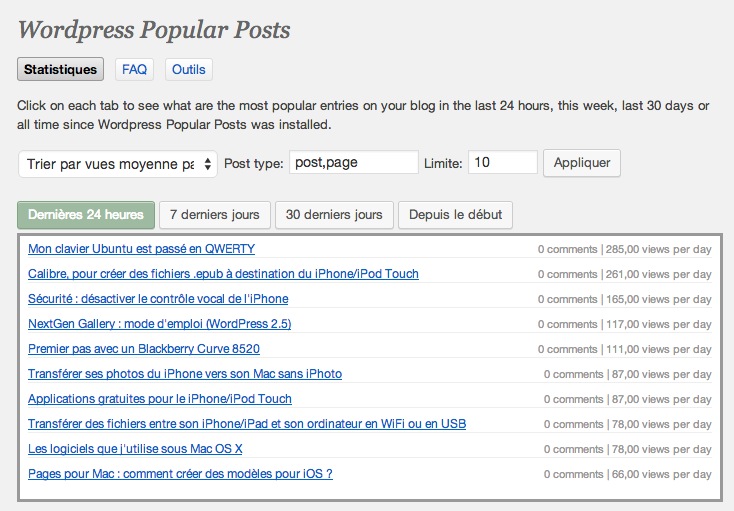Switch to 30 derniers jours tab
734x511 pixels.
pos(334,215)
